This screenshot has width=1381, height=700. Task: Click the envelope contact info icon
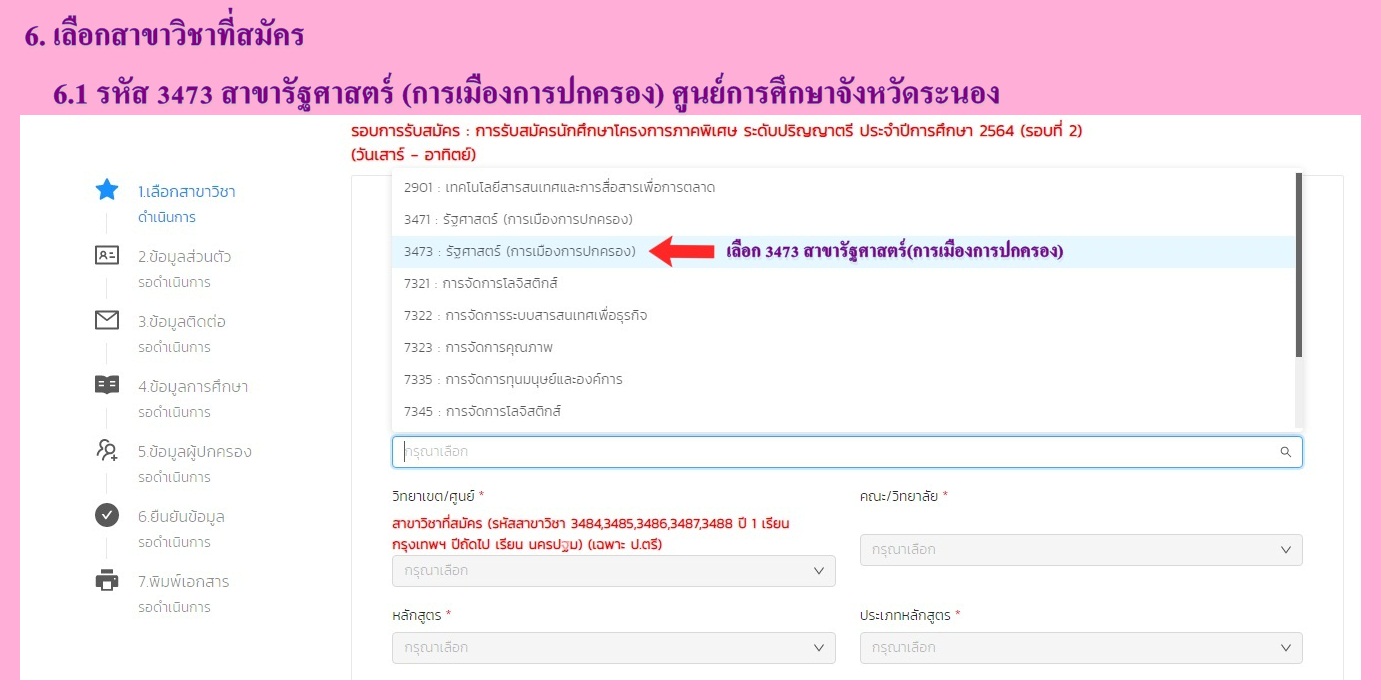[x=106, y=320]
